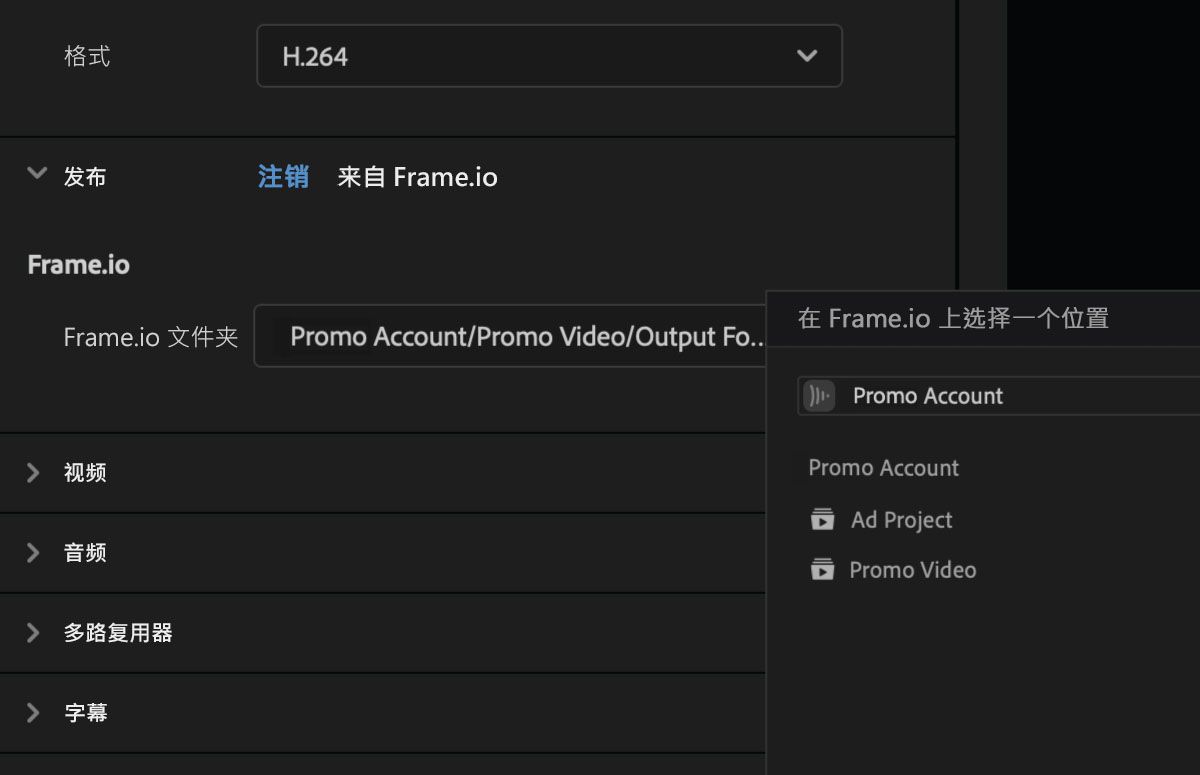
Task: Click the Promo Video icon
Action: 822,570
